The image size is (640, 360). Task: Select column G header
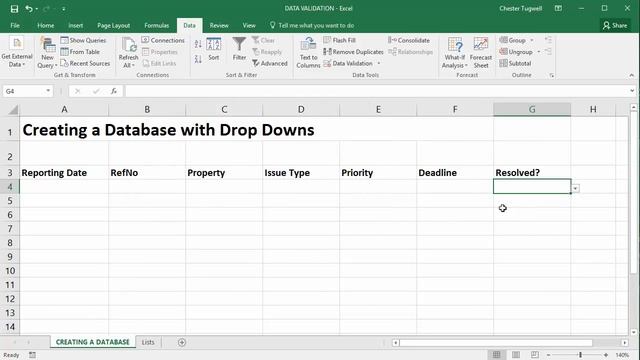[532, 109]
